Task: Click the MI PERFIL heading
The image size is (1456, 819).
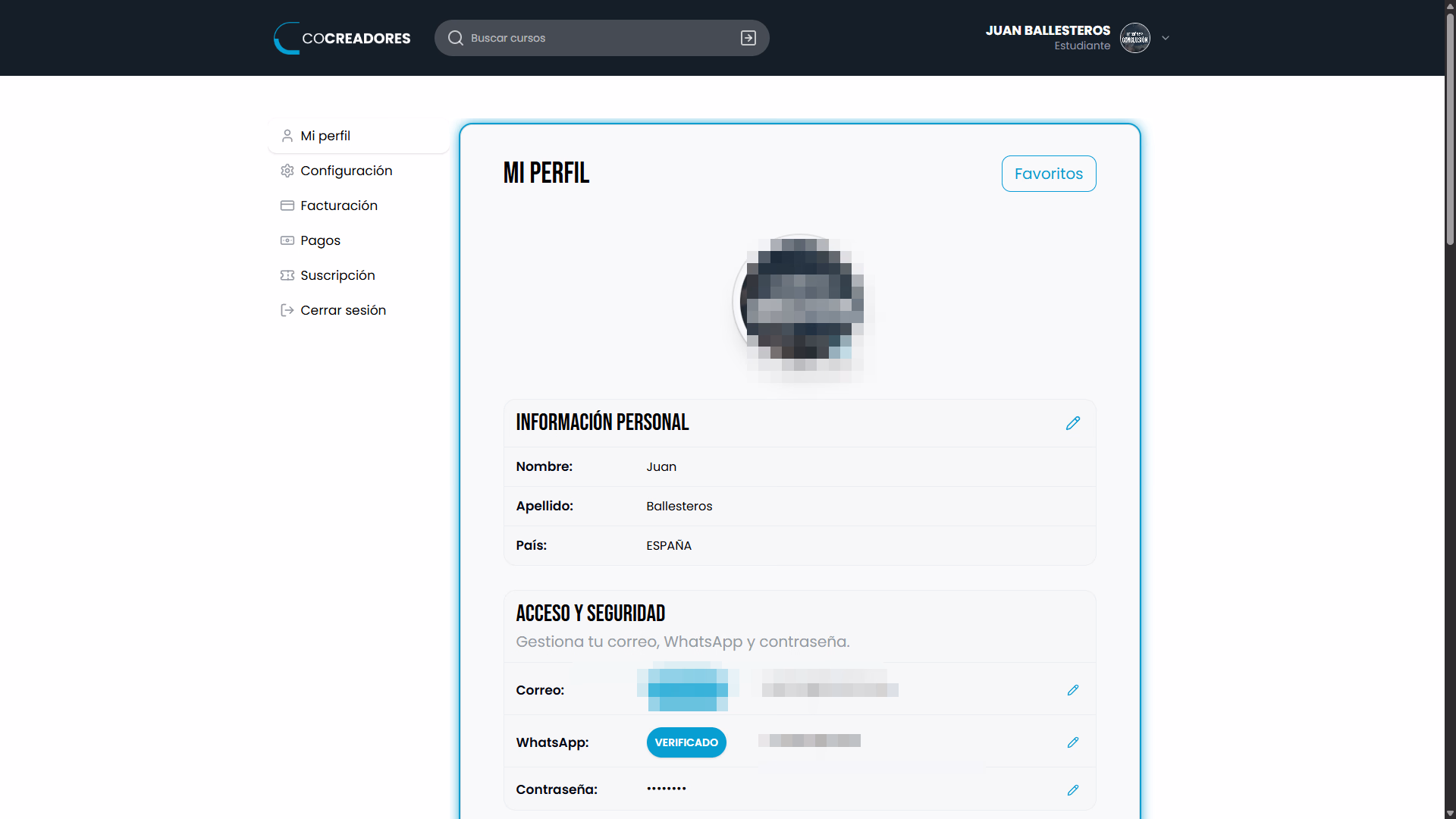Action: 546,173
